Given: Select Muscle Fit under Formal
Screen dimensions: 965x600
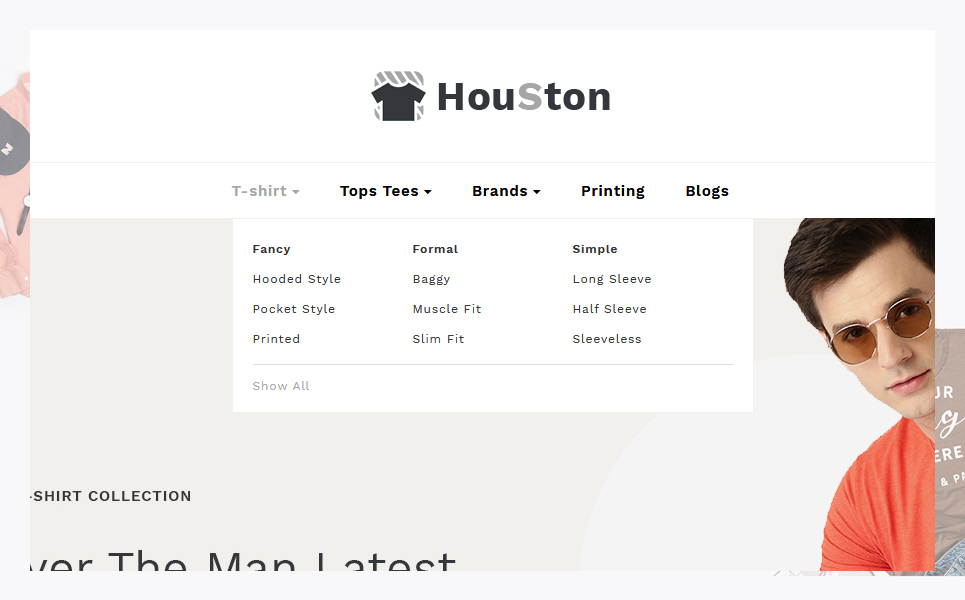Looking at the screenshot, I should point(447,309).
